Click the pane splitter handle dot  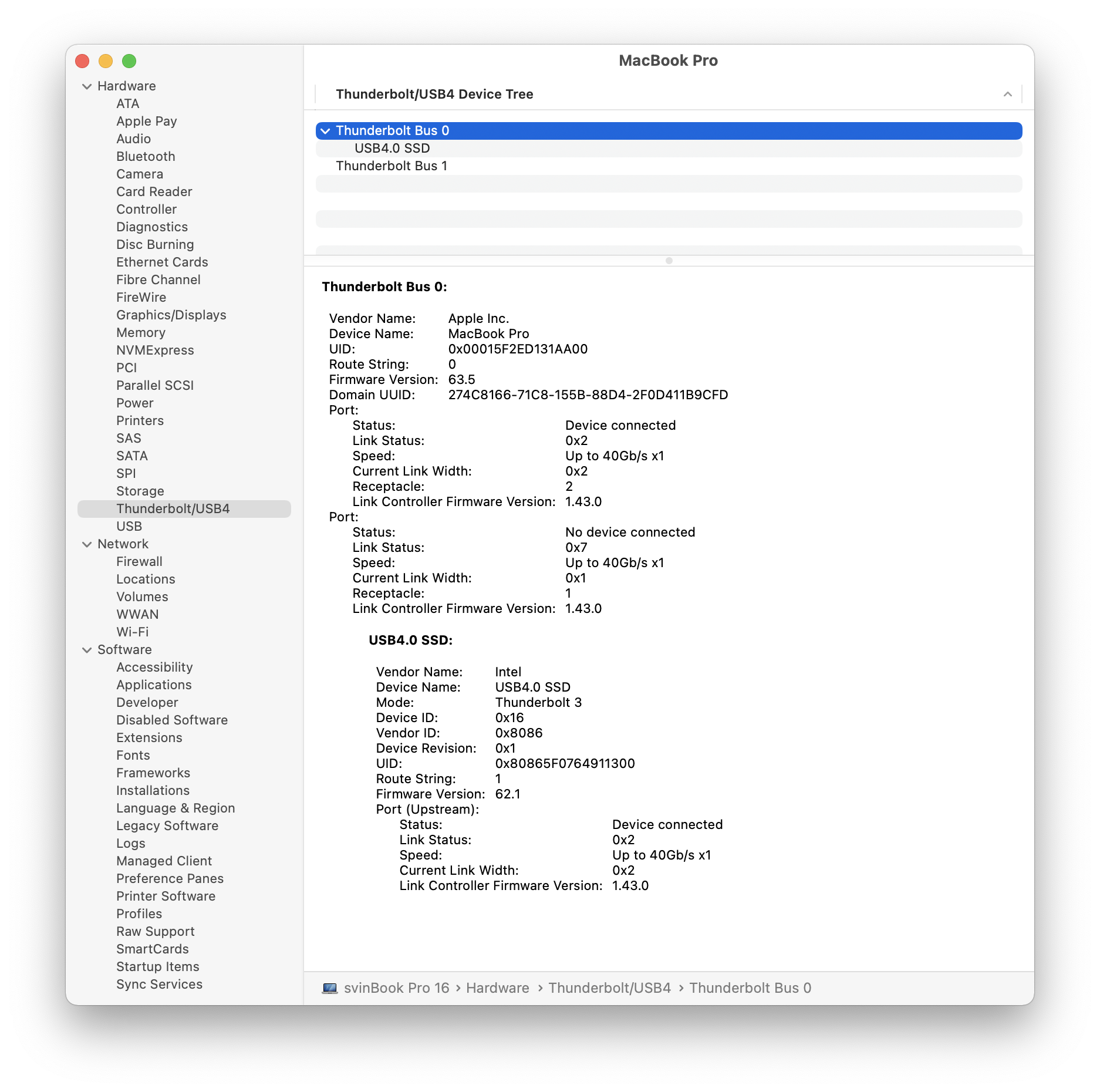tap(669, 261)
